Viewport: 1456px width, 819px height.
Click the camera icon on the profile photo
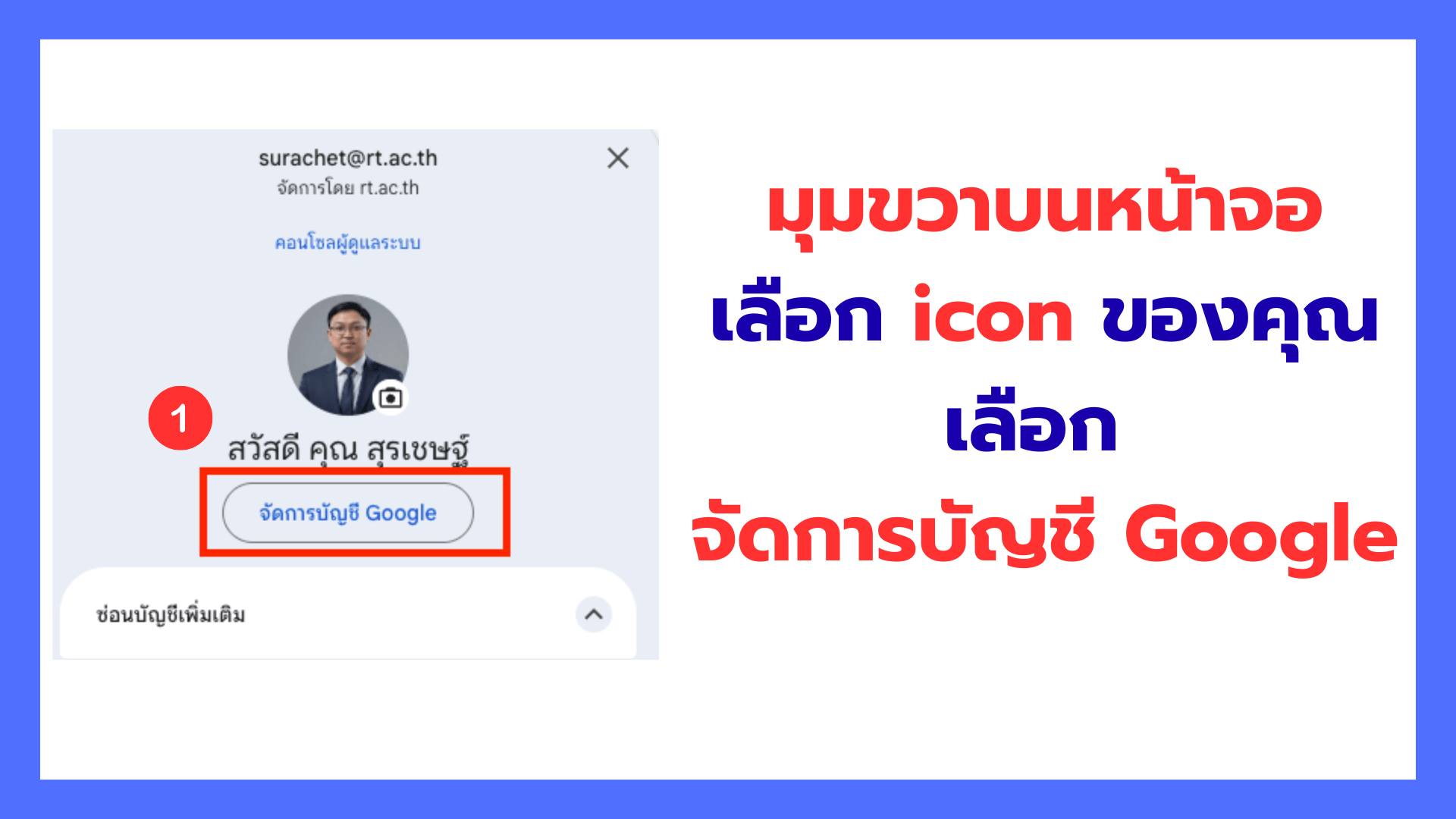point(391,397)
